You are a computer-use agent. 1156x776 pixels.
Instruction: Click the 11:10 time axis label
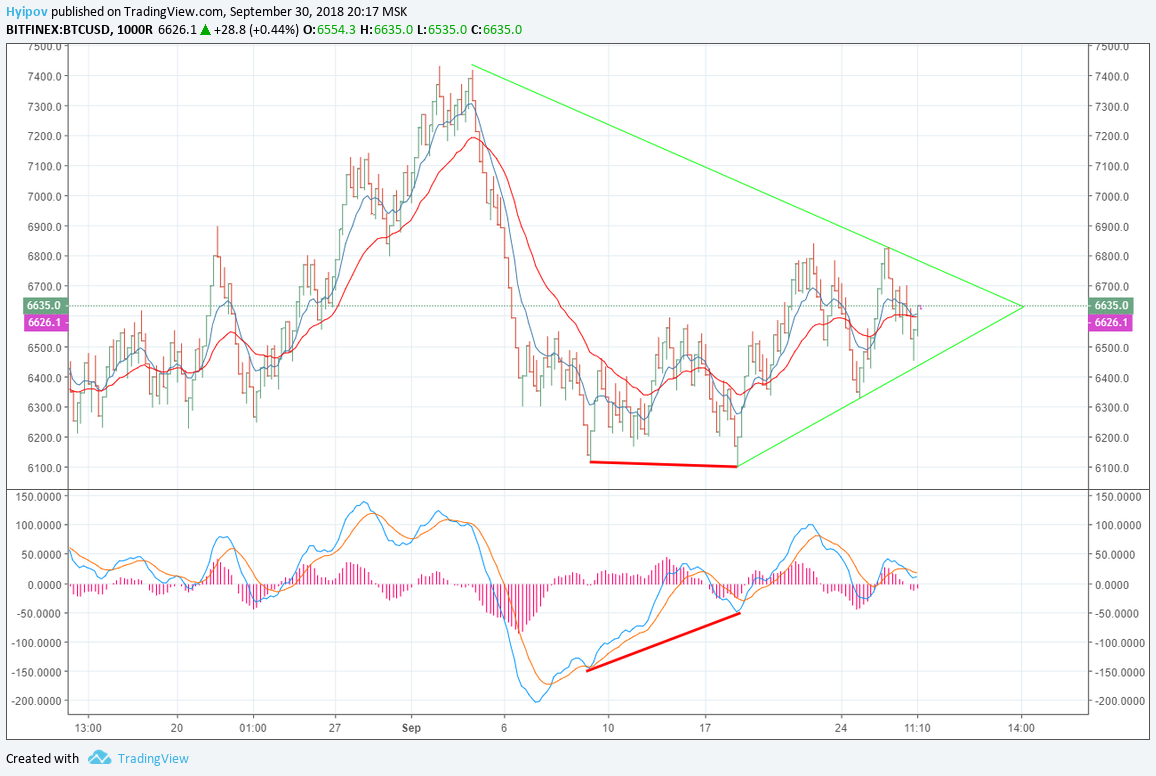coord(917,728)
